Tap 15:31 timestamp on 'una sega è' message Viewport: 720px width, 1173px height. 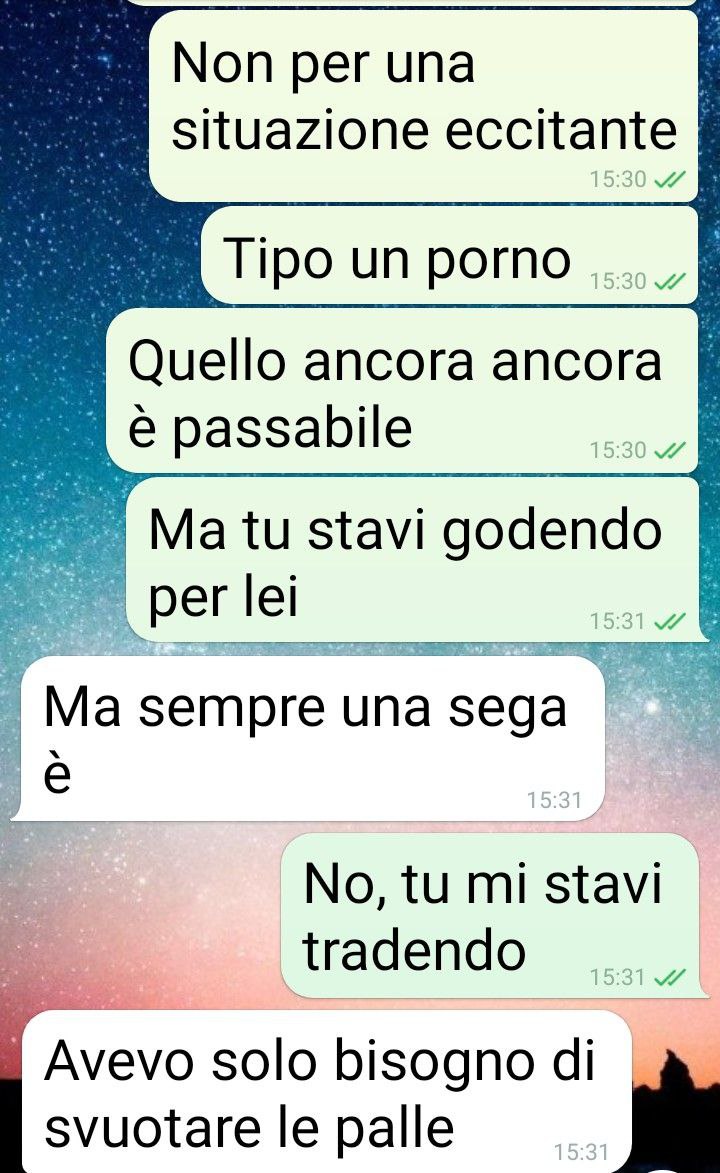554,800
